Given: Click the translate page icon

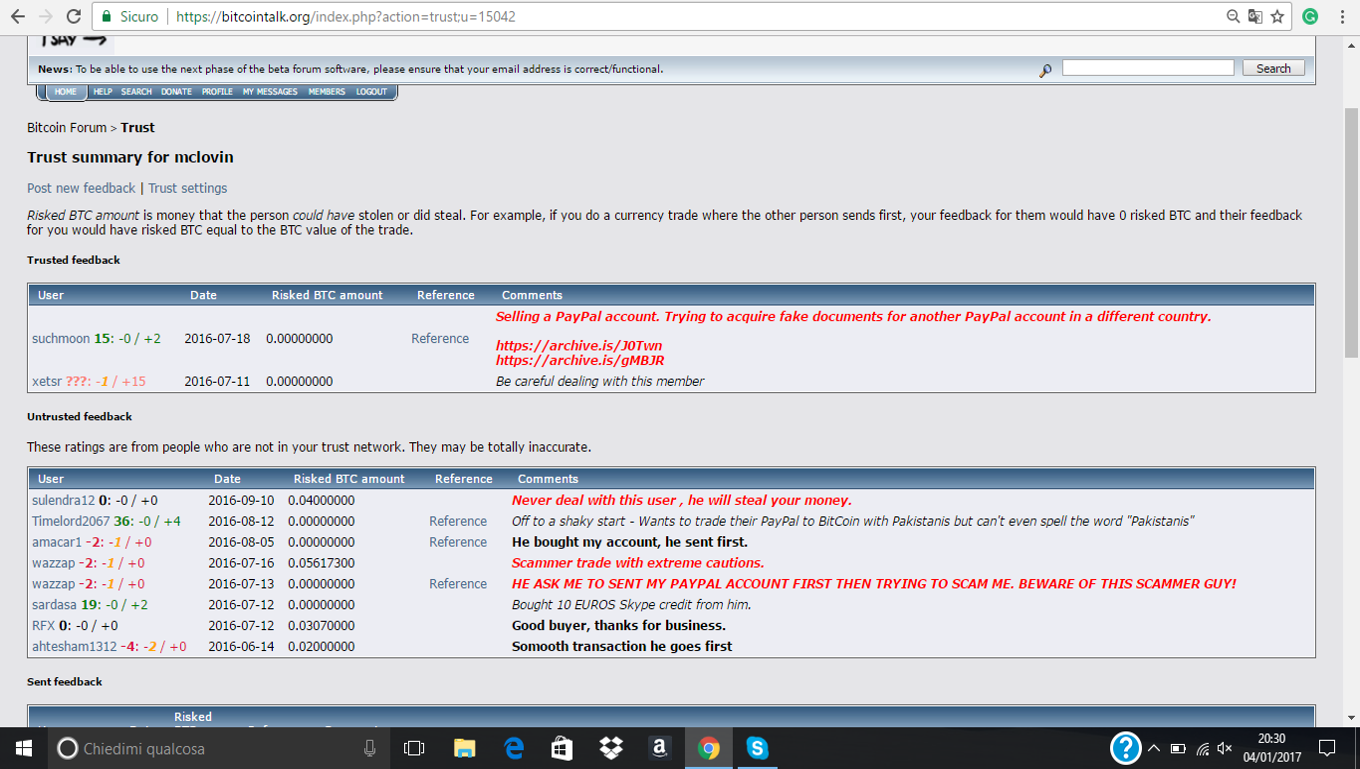Looking at the screenshot, I should pyautogui.click(x=1255, y=16).
